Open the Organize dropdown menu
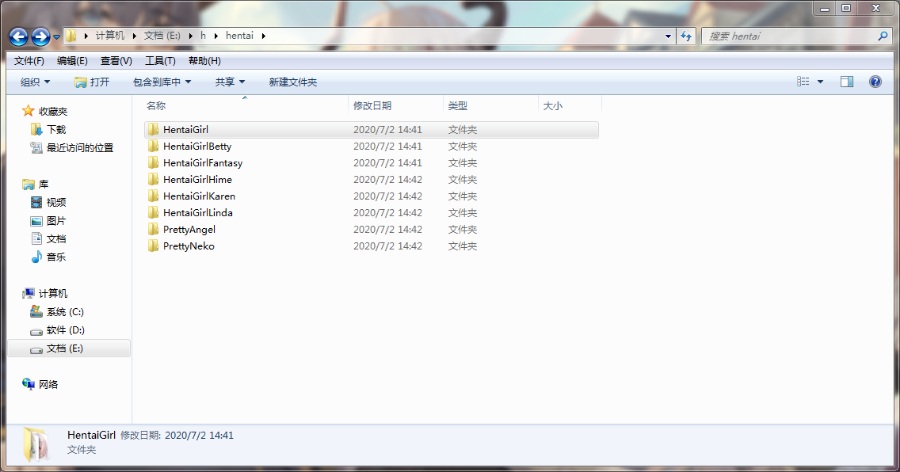 point(35,82)
